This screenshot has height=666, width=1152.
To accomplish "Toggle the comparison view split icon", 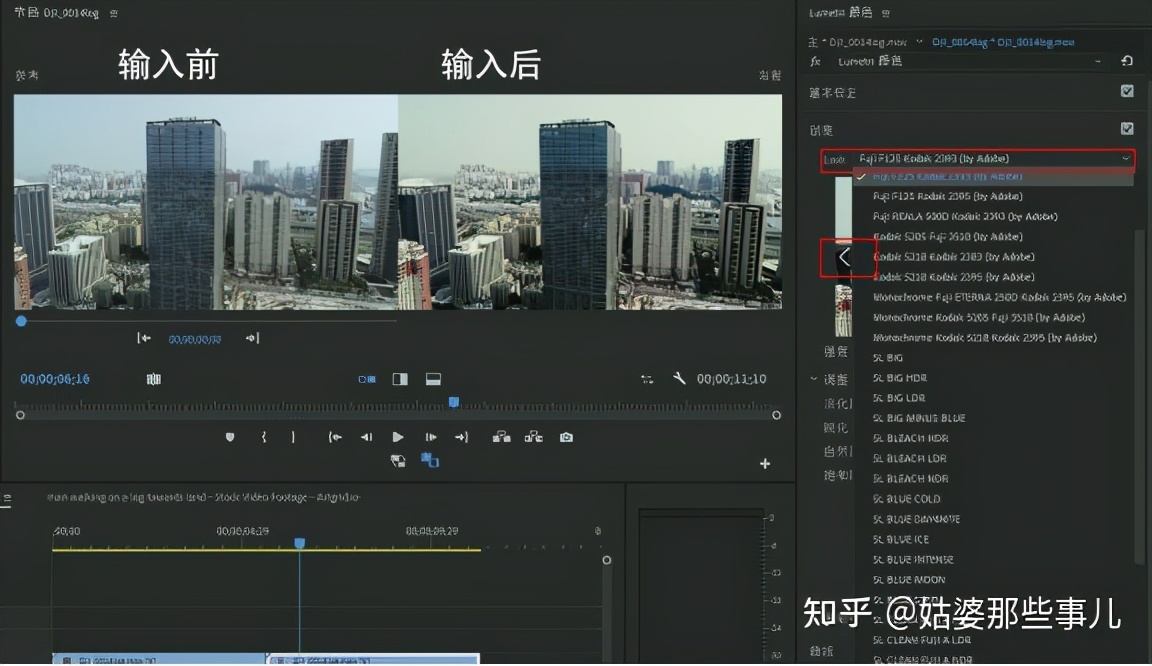I will (x=400, y=379).
